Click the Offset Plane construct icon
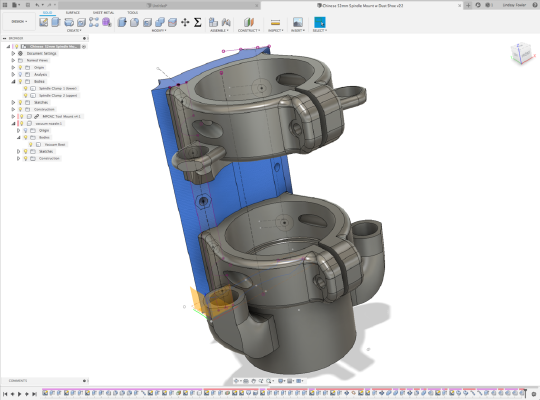 [x=249, y=22]
